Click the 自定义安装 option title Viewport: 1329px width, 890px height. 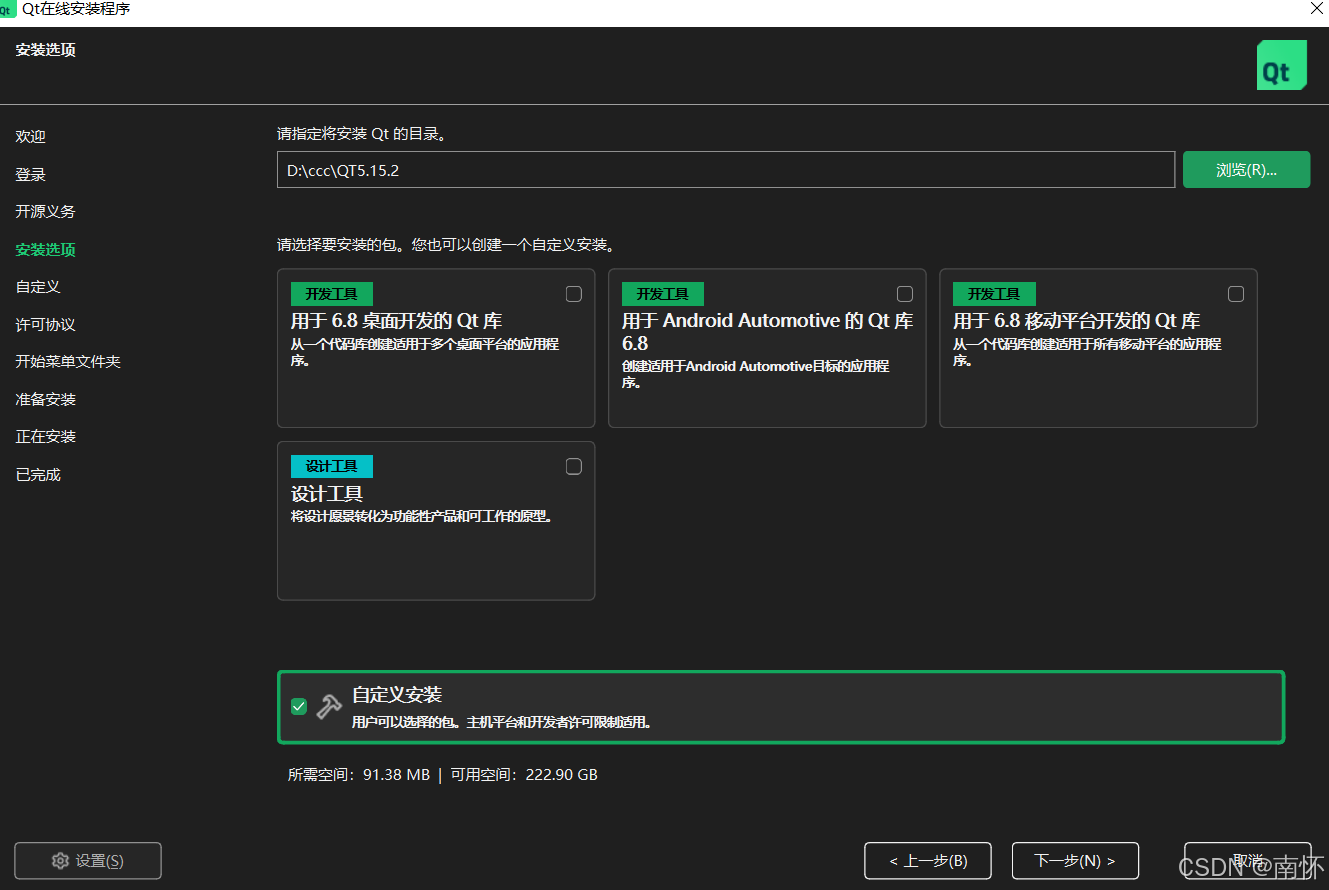(x=397, y=695)
